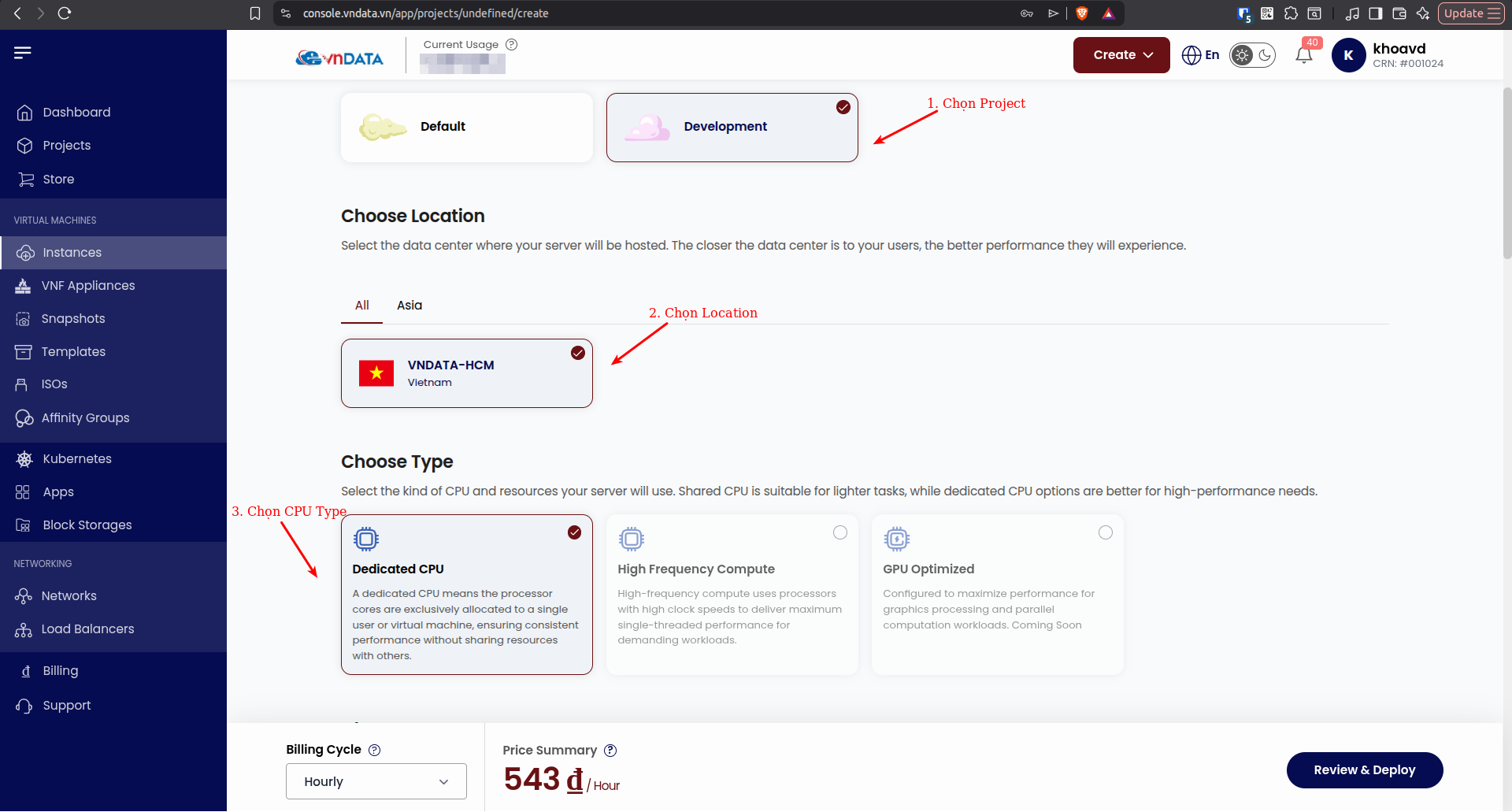Collapse the sidebar with the hamburger icon

[x=22, y=53]
